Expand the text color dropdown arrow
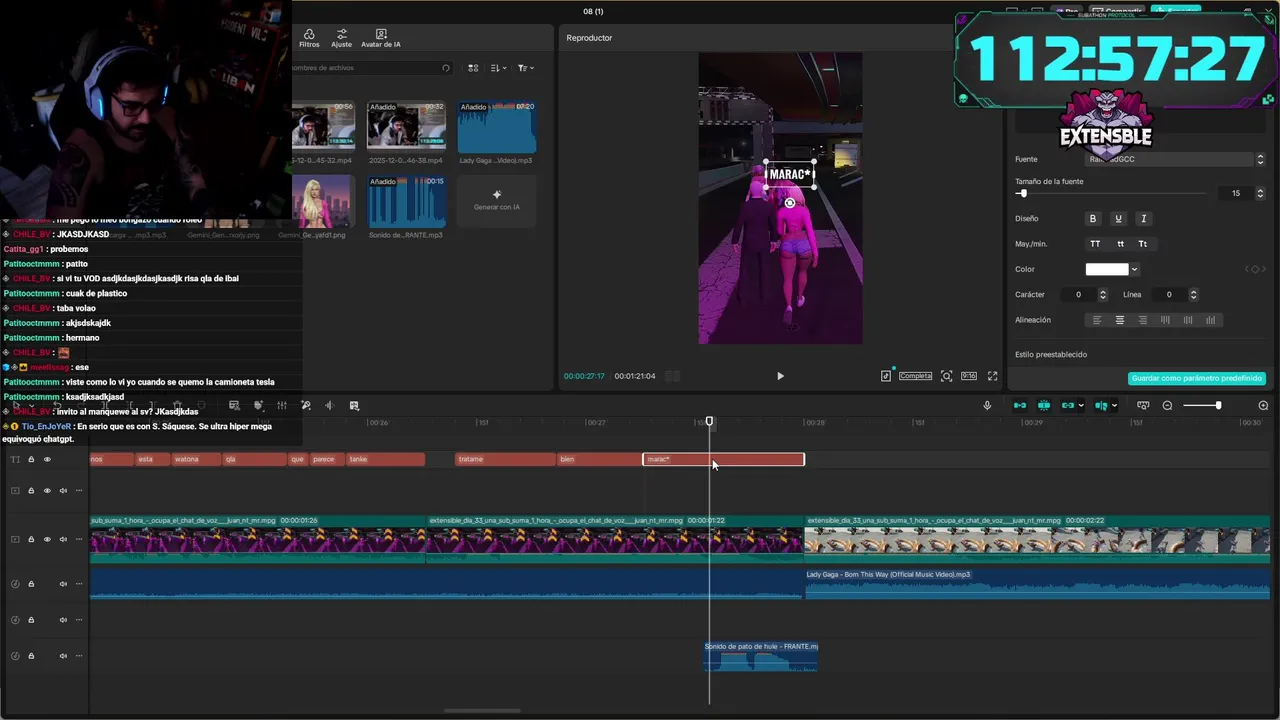The width and height of the screenshot is (1280, 720). click(1134, 269)
